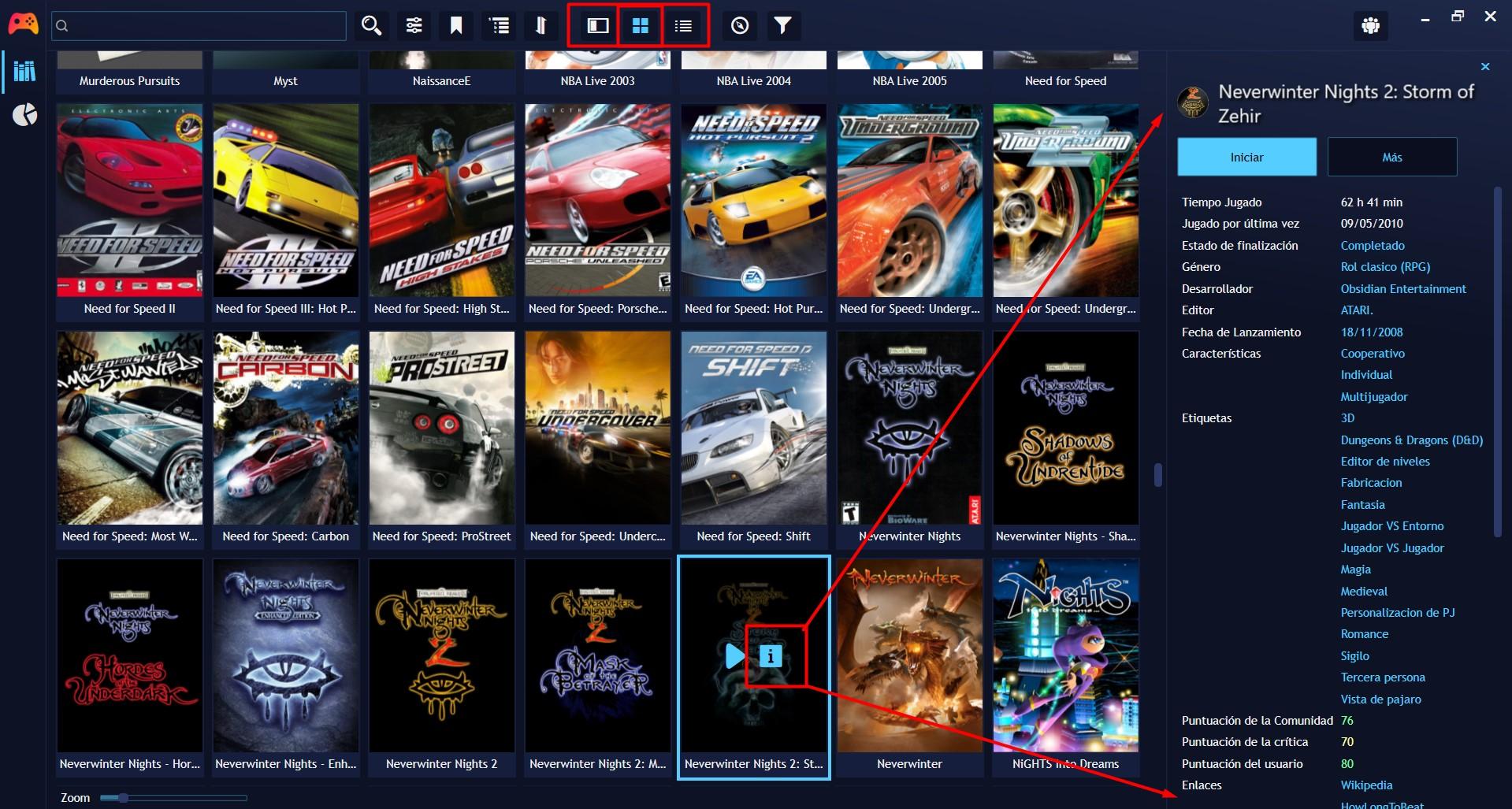Filter by Multijugador feature
The height and width of the screenshot is (809, 1512).
coord(1374,397)
